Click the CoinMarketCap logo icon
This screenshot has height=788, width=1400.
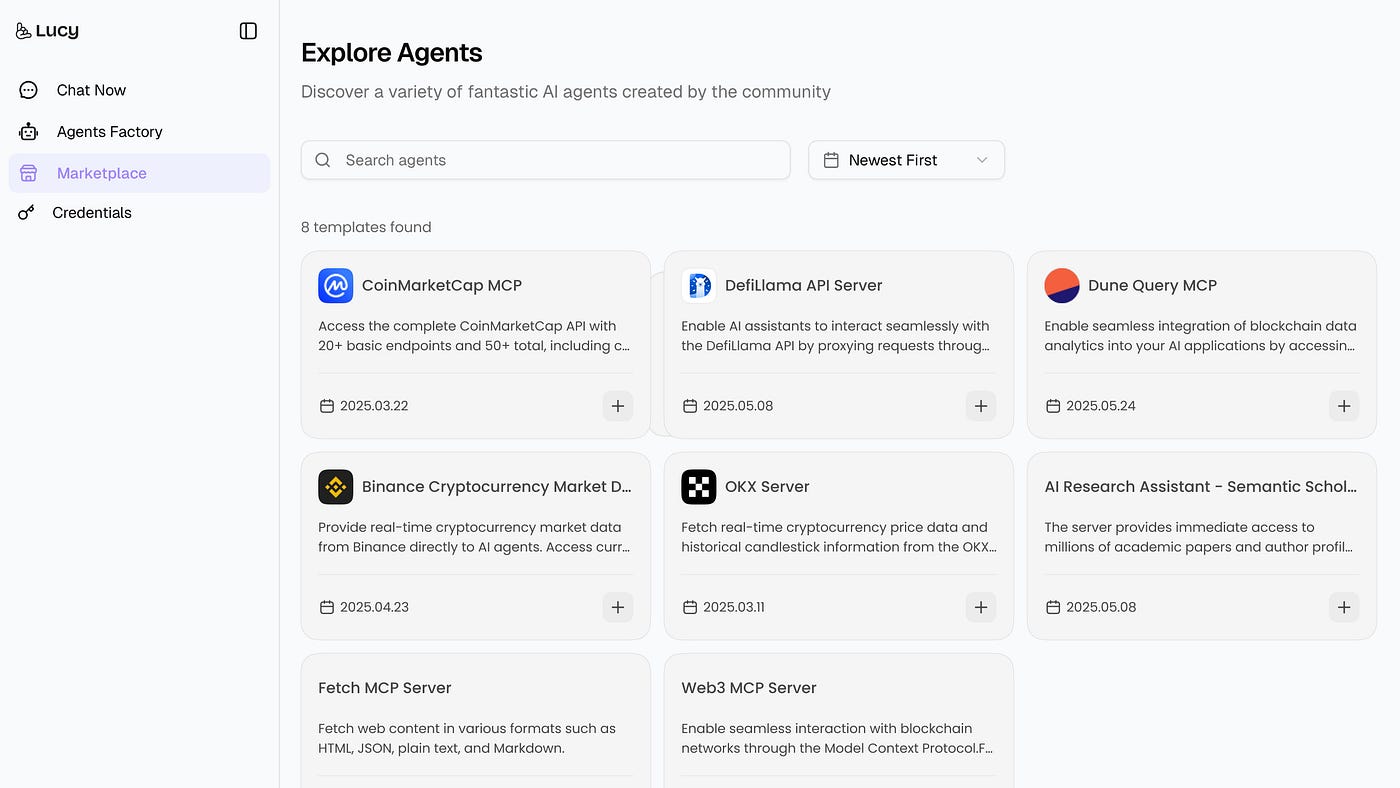click(x=336, y=286)
